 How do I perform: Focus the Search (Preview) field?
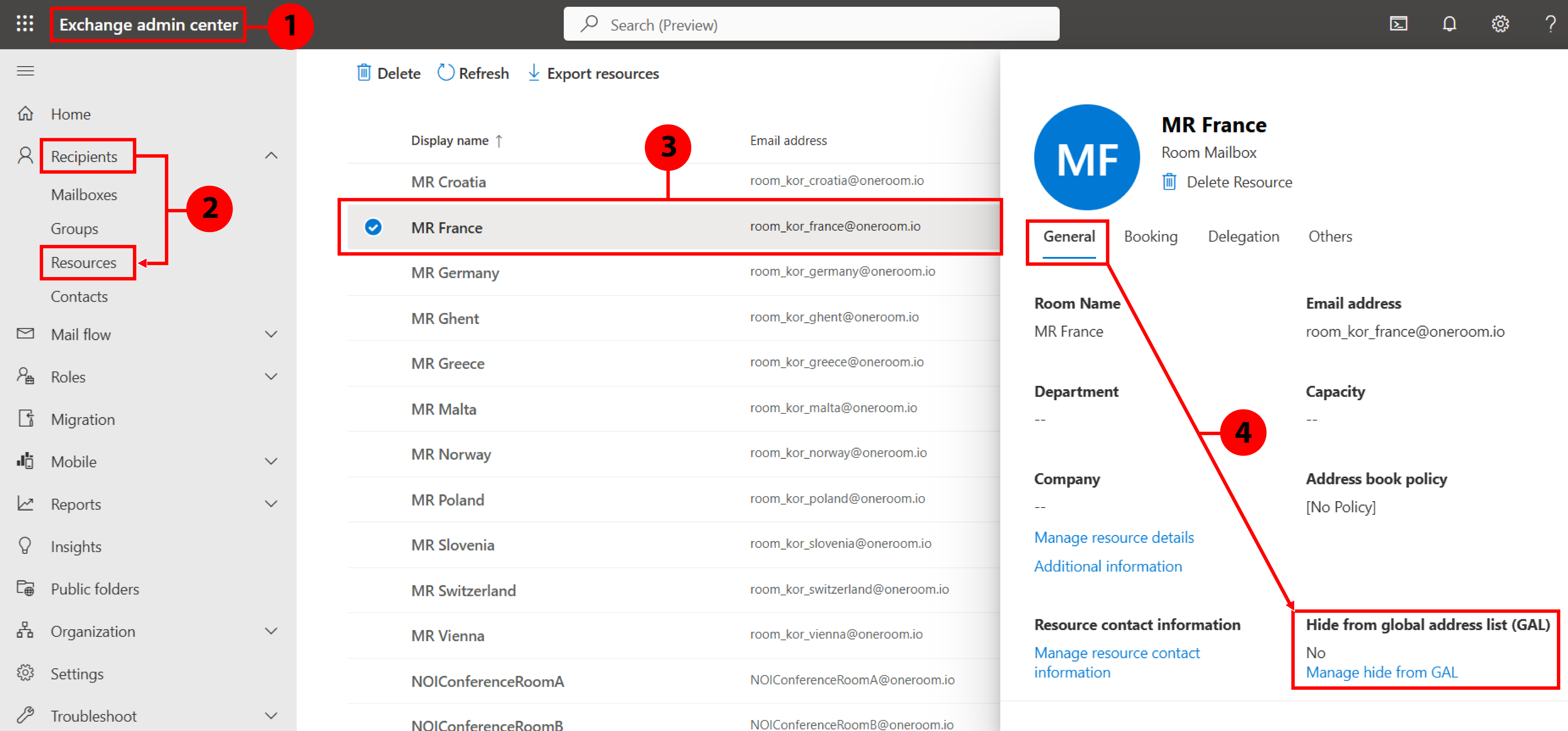(811, 24)
